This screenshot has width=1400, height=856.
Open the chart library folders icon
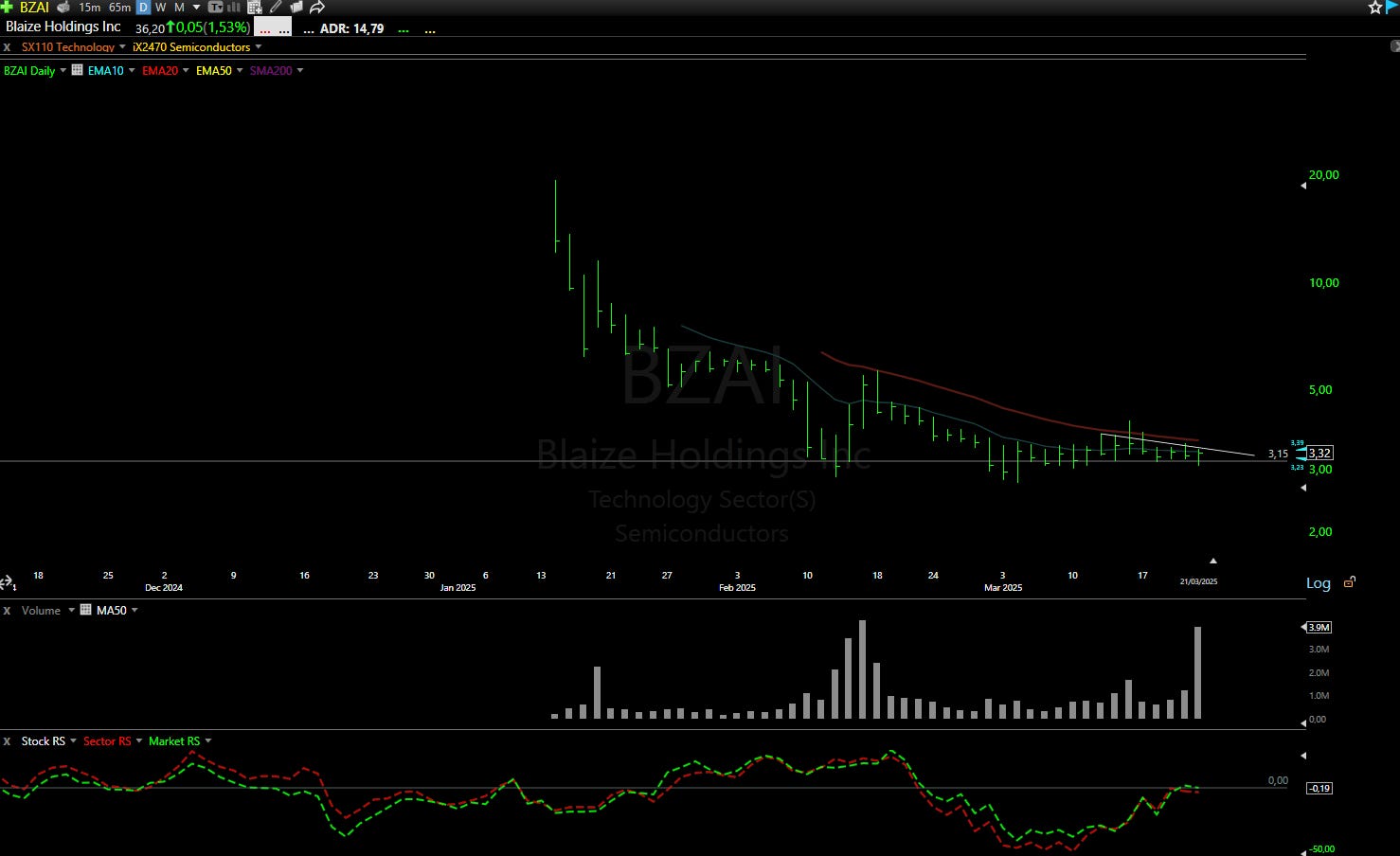click(296, 7)
